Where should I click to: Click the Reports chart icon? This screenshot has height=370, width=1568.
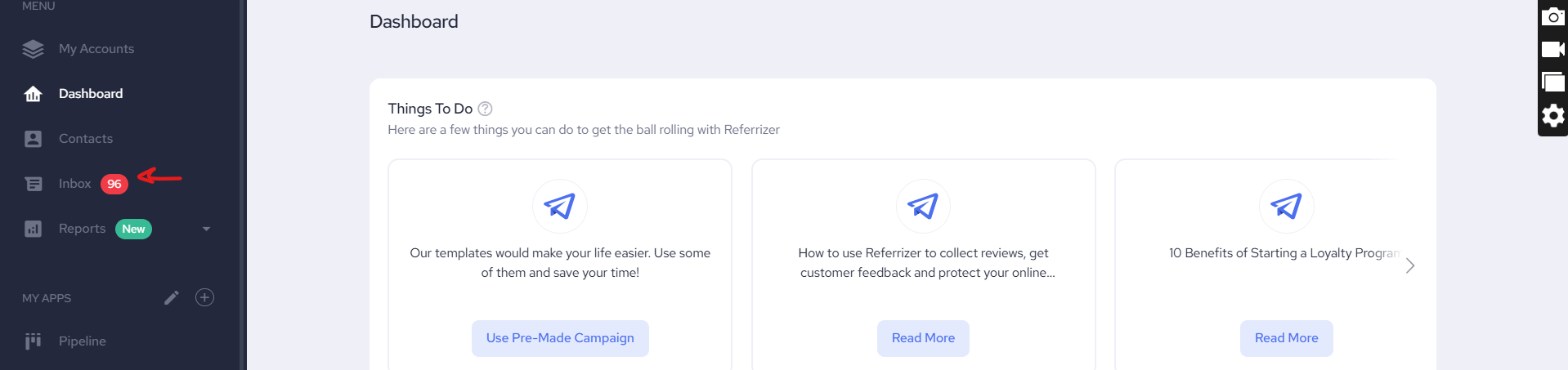(x=34, y=229)
